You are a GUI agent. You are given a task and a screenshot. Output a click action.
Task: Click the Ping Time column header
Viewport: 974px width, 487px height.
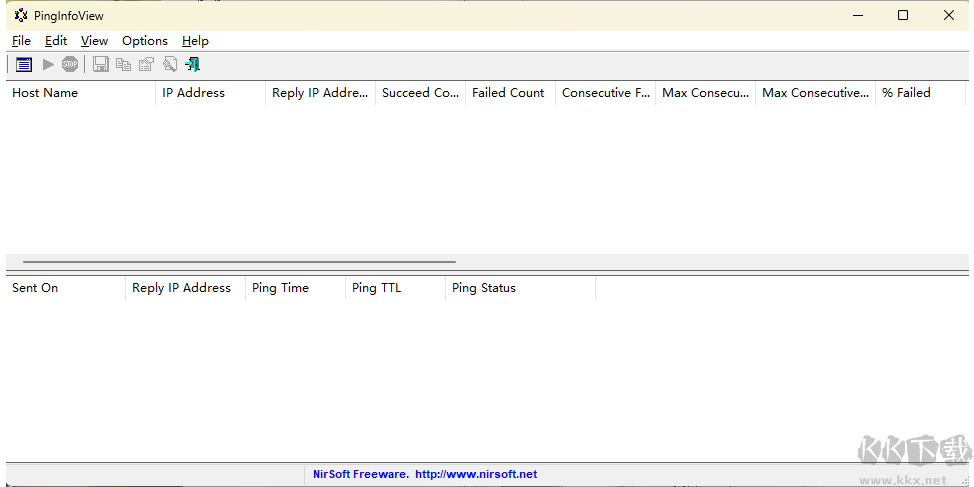[280, 288]
